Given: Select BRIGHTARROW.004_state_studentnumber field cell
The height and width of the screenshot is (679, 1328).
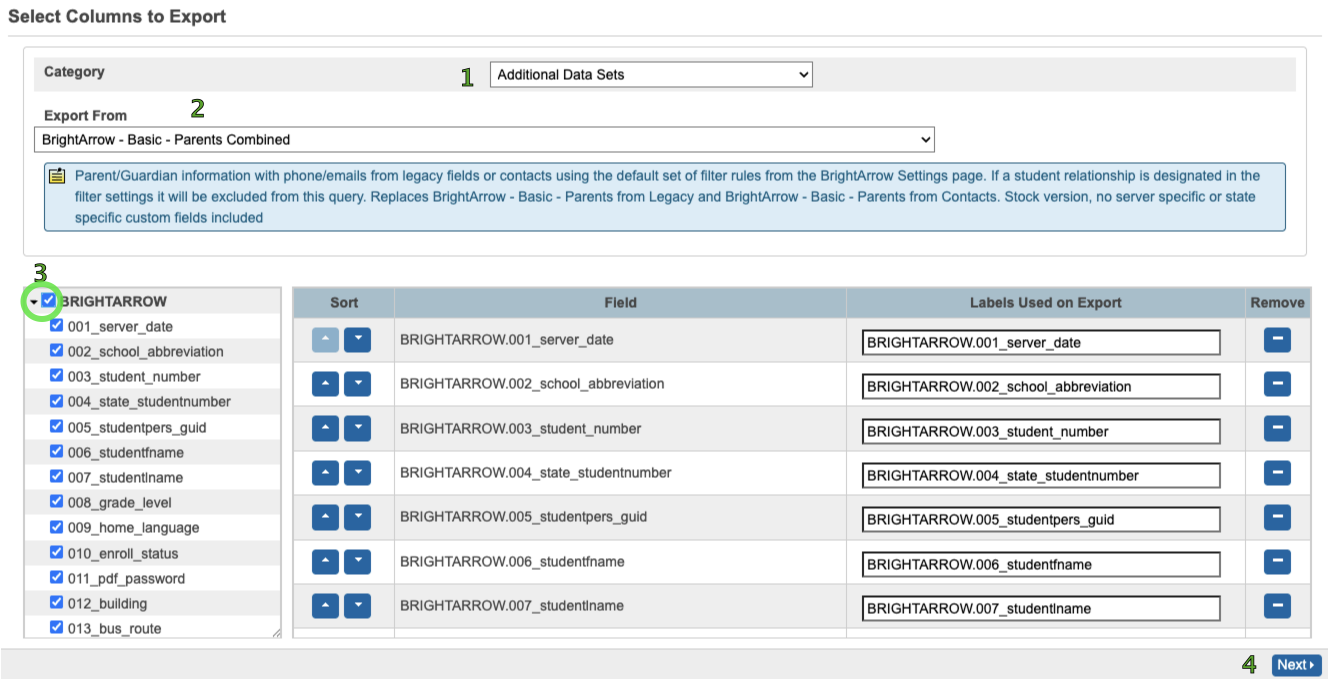Looking at the screenshot, I should 620,473.
